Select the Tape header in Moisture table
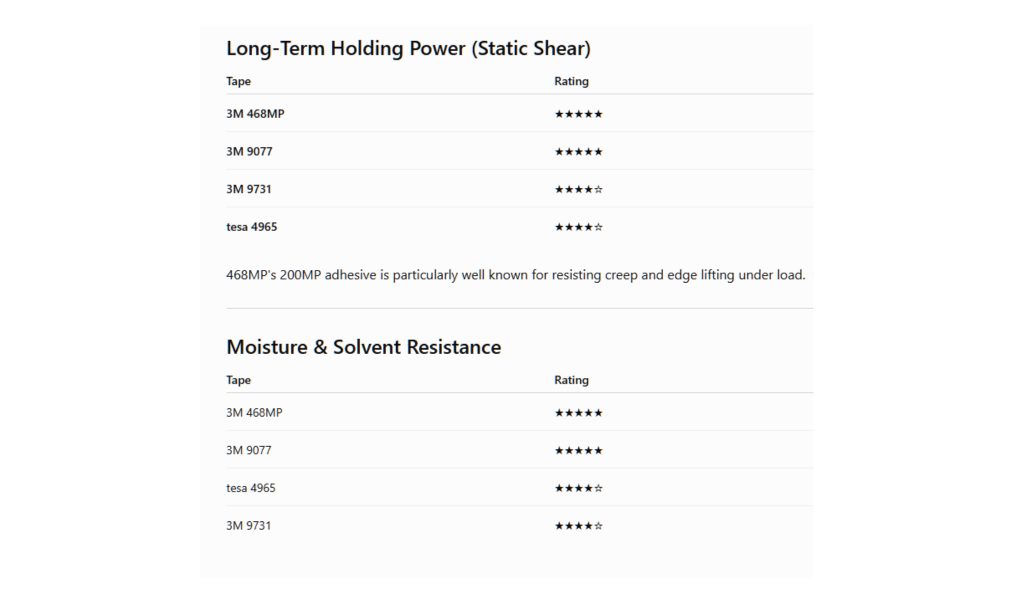Screen dimensions: 1024x600 tap(238, 380)
